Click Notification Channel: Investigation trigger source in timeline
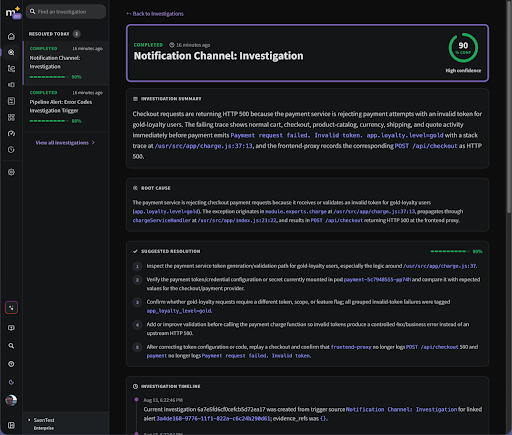Image resolution: width=512 pixels, height=435 pixels. [x=401, y=409]
